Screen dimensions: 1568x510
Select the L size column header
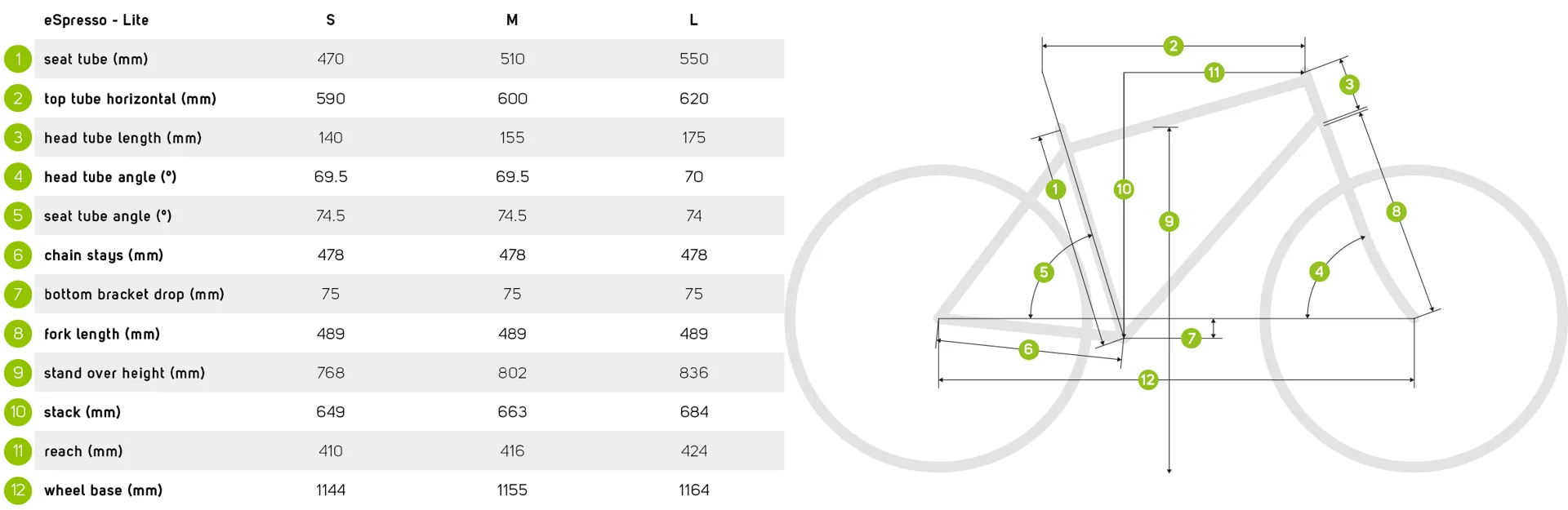[693, 20]
